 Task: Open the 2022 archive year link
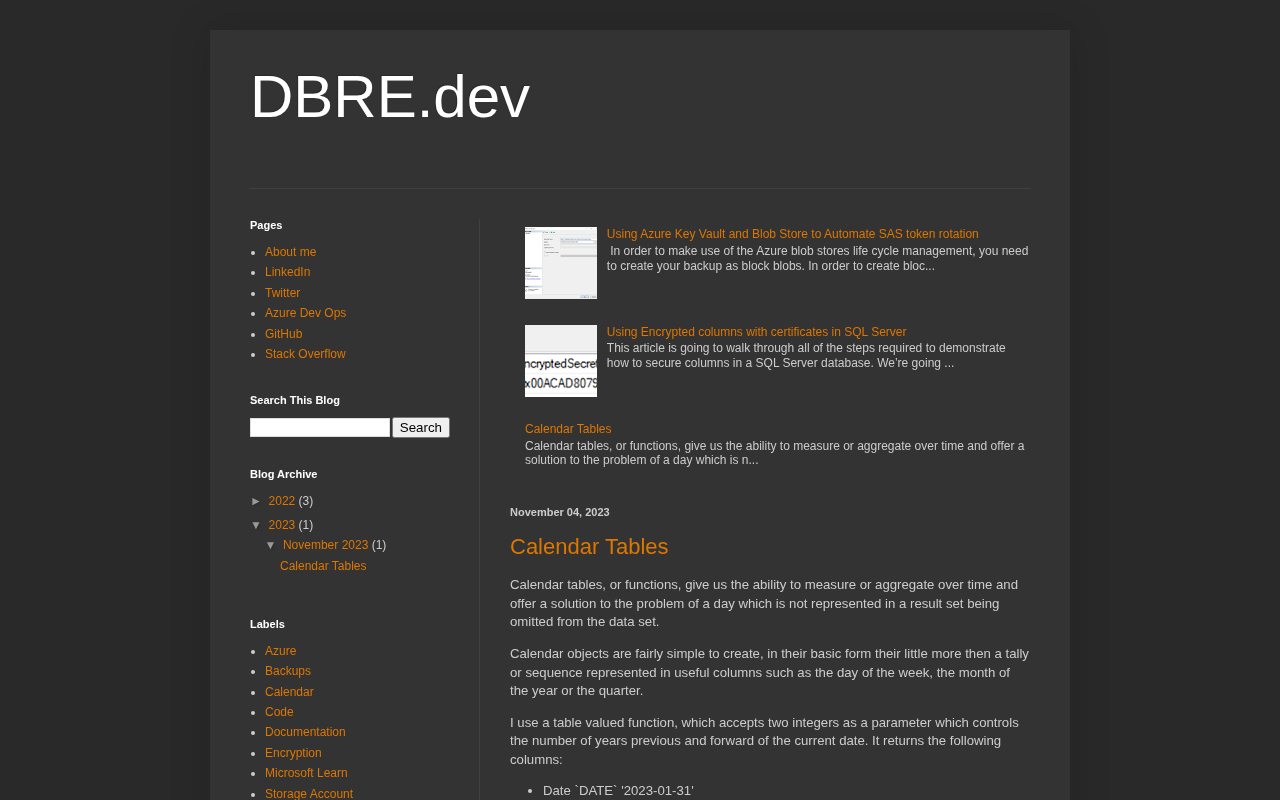pos(281,501)
